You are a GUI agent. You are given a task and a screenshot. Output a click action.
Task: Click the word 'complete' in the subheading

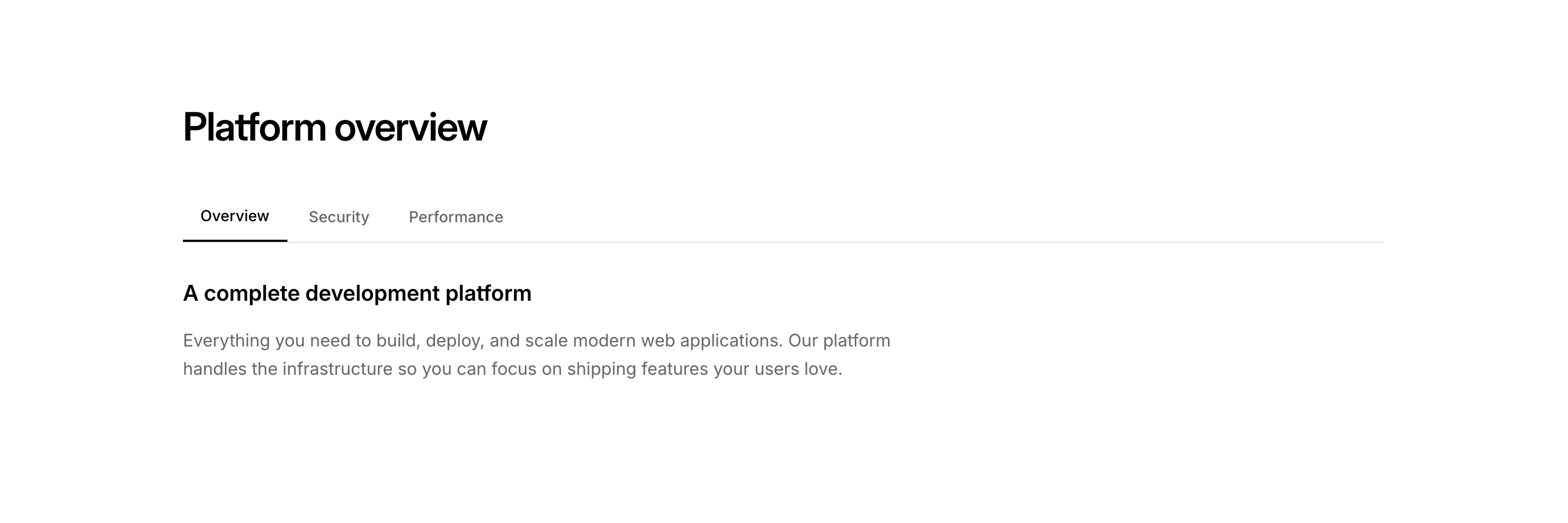click(252, 294)
